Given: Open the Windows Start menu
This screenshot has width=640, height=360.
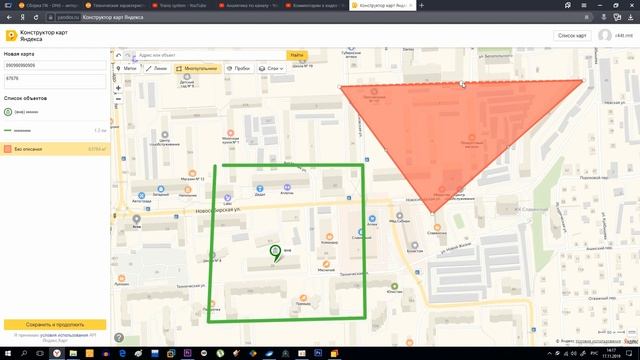Looking at the screenshot, I should [8, 353].
